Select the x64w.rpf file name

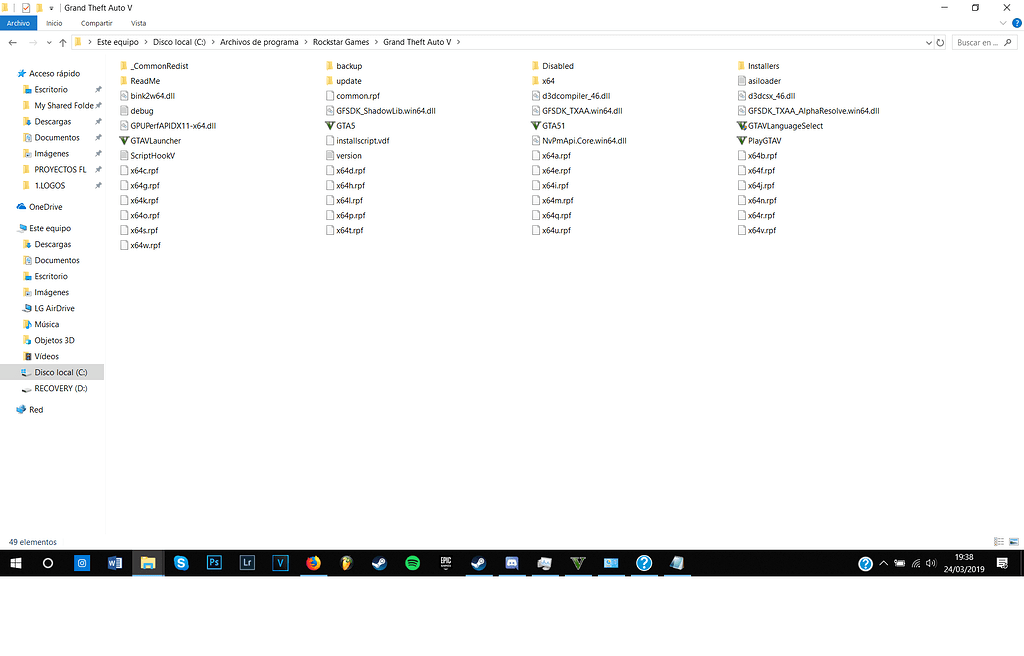tap(146, 245)
